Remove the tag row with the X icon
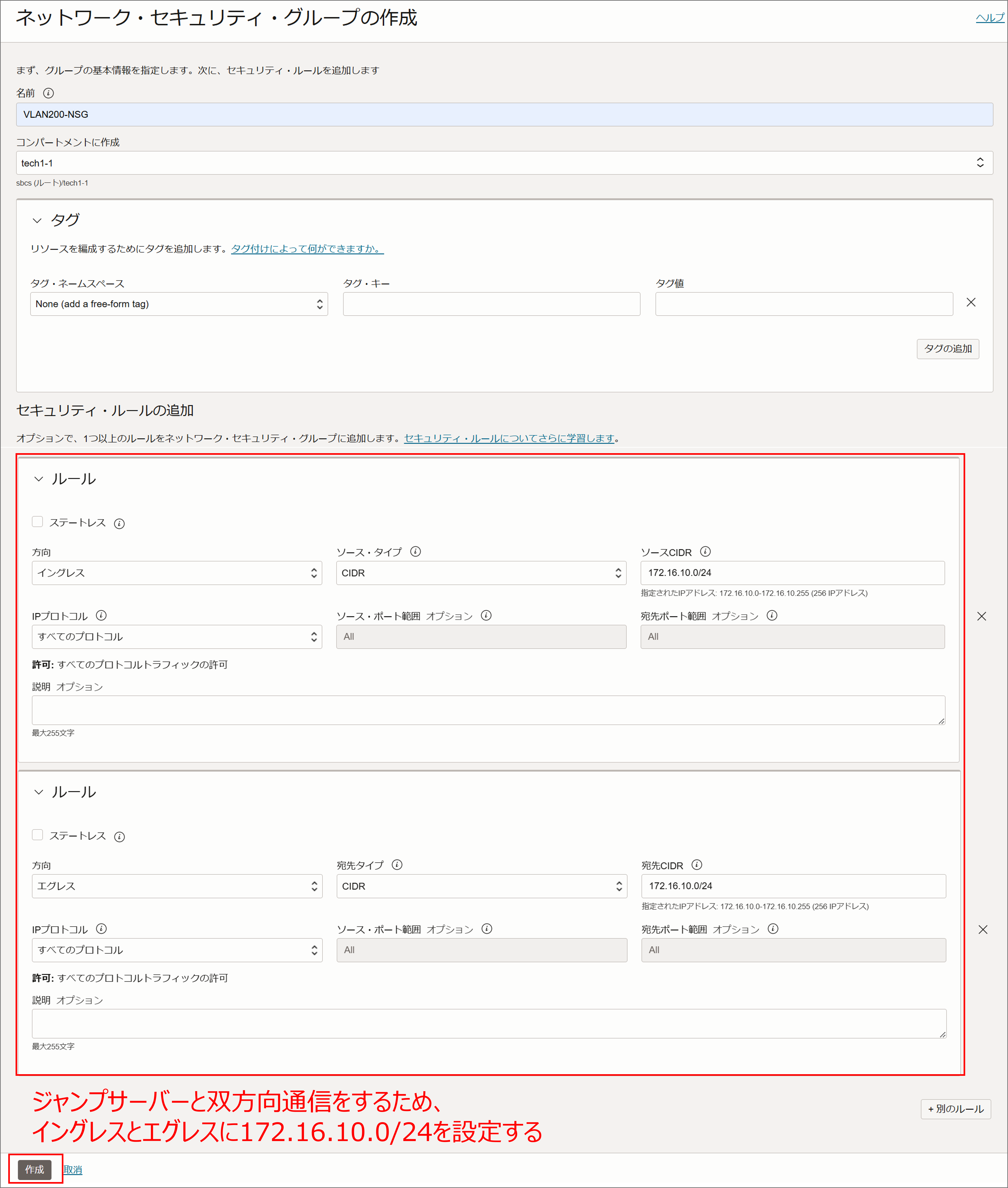The width and height of the screenshot is (1008, 1188). tap(971, 302)
